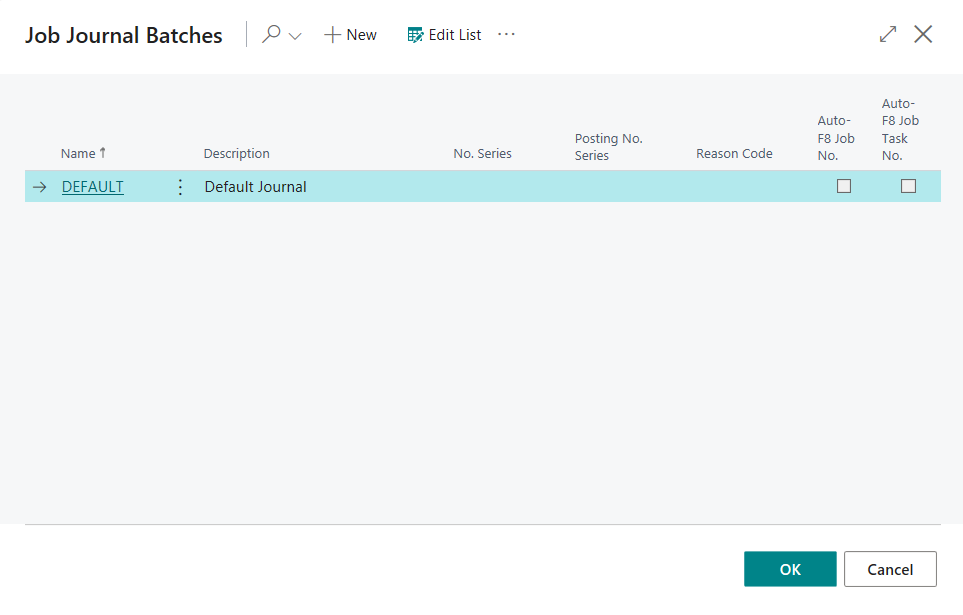The image size is (963, 615).
Task: Select the DEFAULT row arrow indicator
Action: click(x=40, y=187)
